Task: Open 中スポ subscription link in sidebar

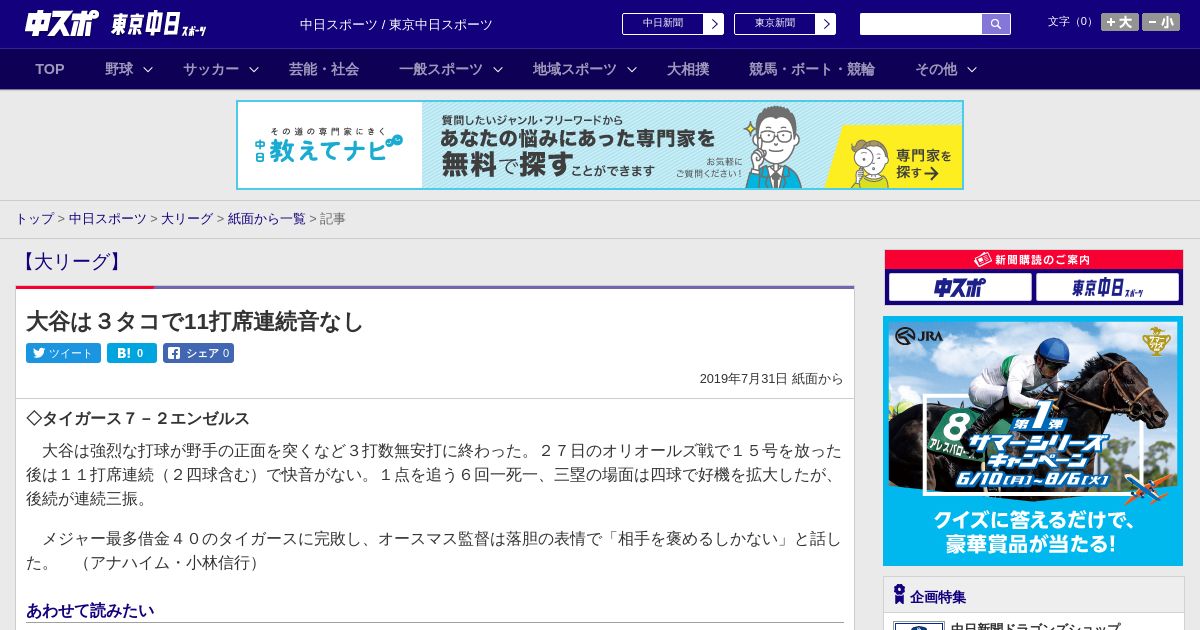Action: point(960,288)
